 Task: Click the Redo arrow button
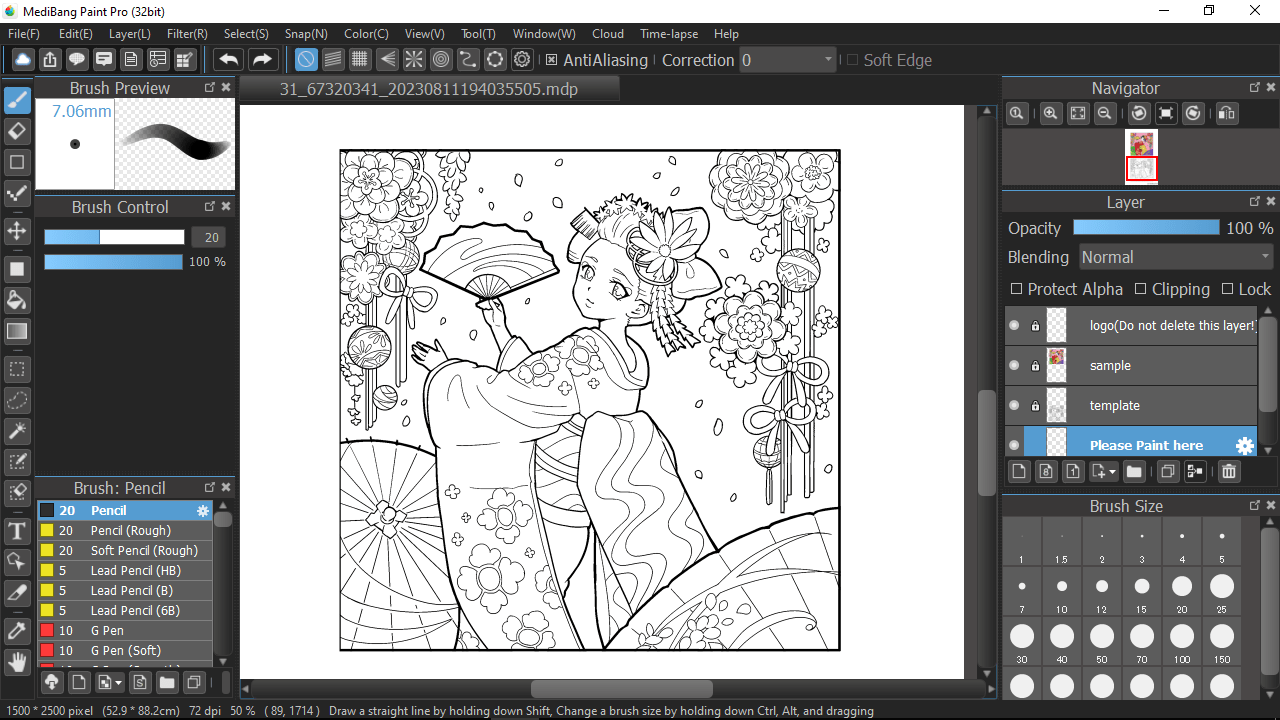262,60
